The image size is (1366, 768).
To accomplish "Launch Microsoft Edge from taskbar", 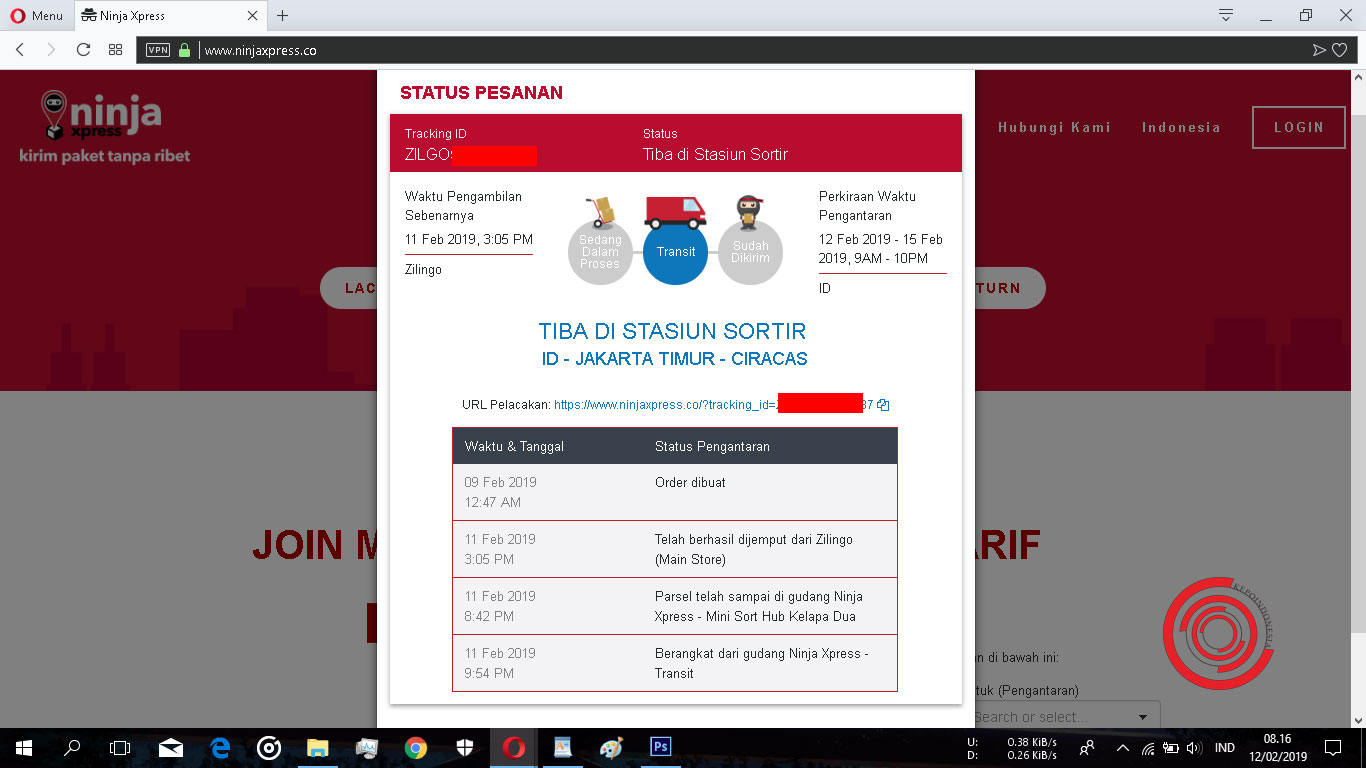I will [220, 748].
